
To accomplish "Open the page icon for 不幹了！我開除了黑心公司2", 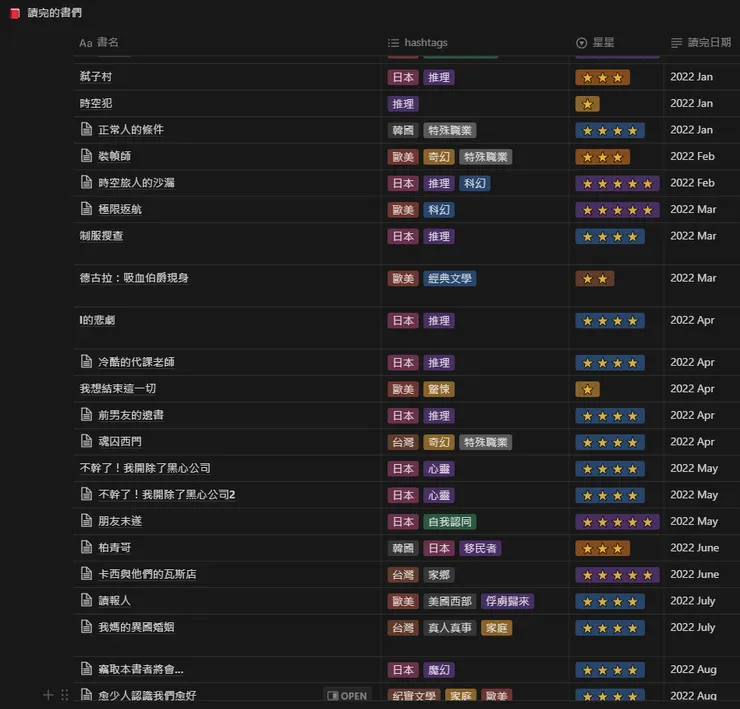I will pos(86,494).
